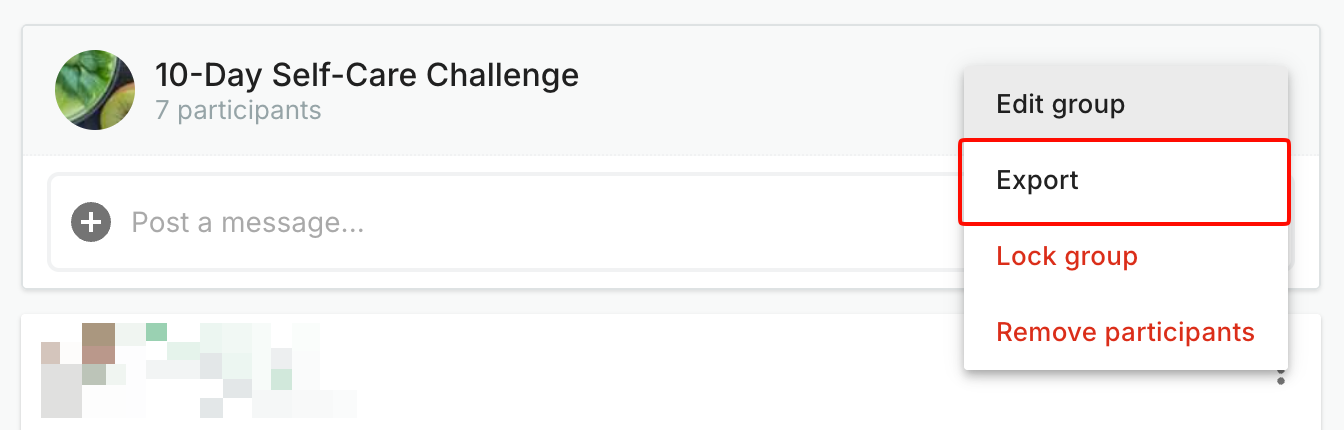This screenshot has height=430, width=1344.
Task: Select Edit group from the dropdown menu
Action: [1060, 104]
